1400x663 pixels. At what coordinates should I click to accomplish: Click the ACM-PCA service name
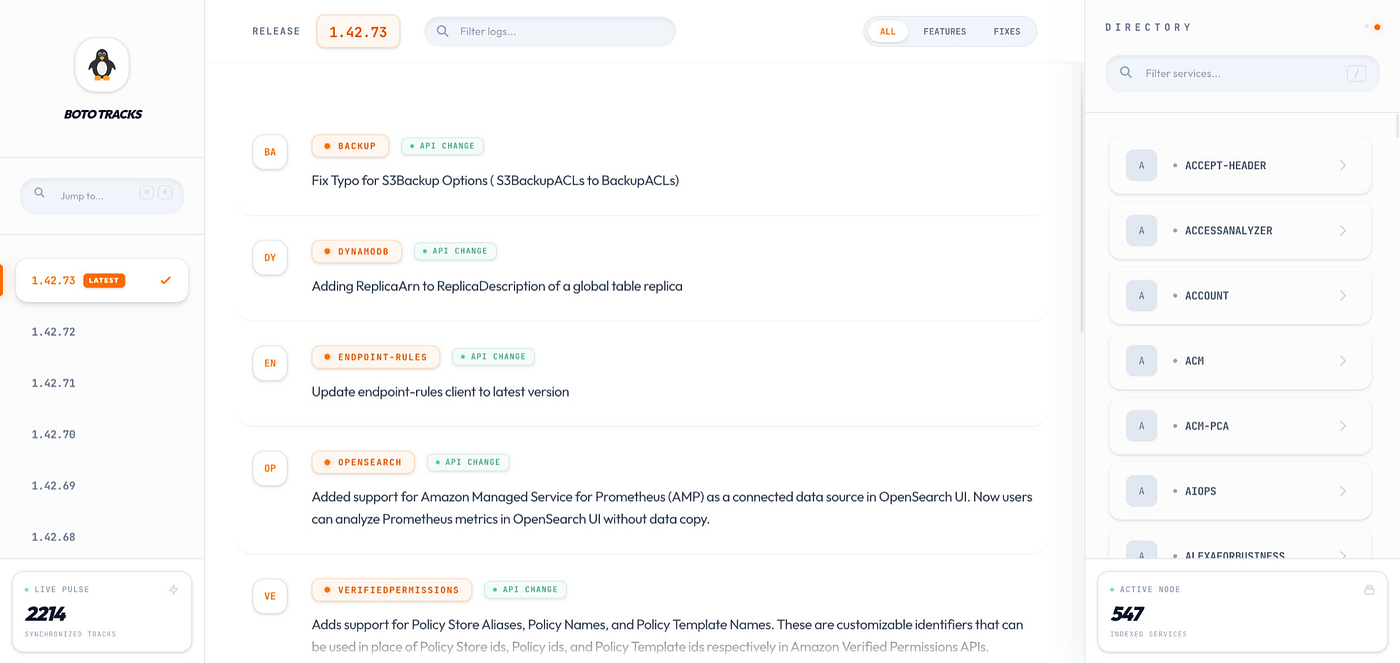(x=1206, y=426)
